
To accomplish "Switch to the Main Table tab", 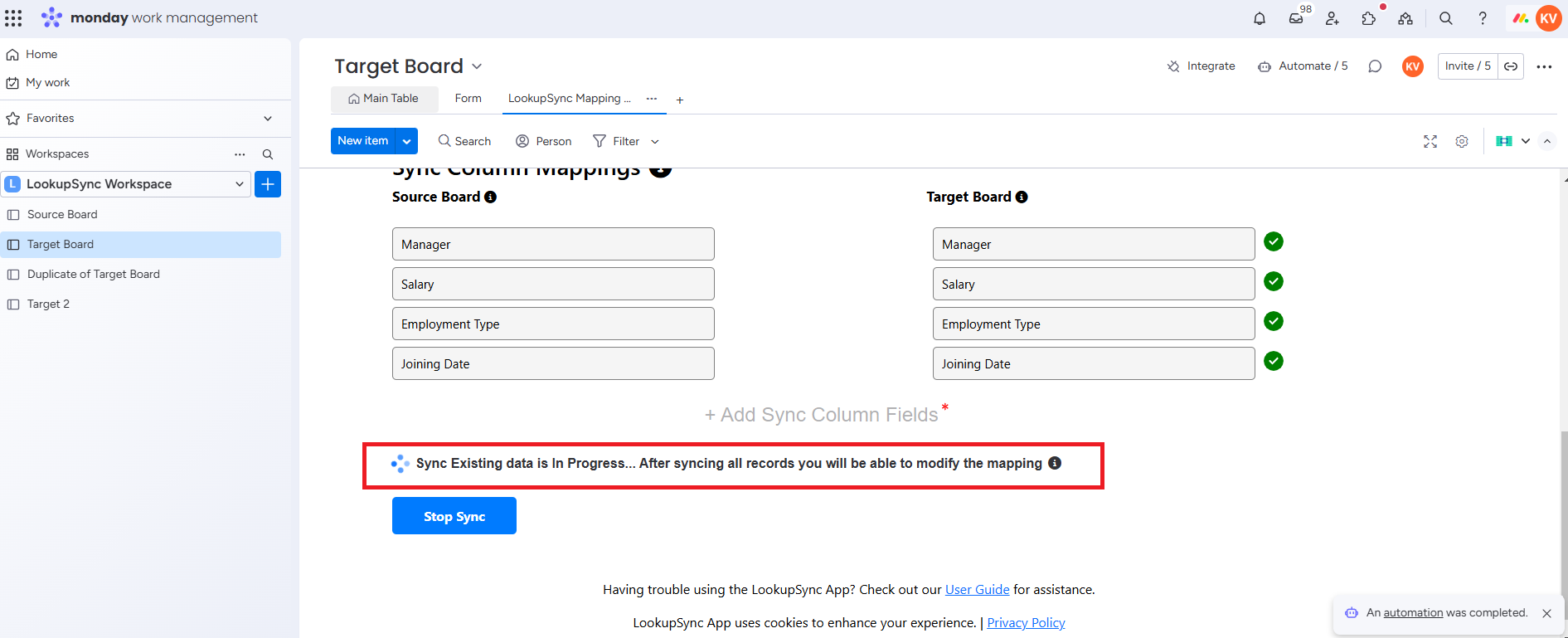I will (x=383, y=99).
